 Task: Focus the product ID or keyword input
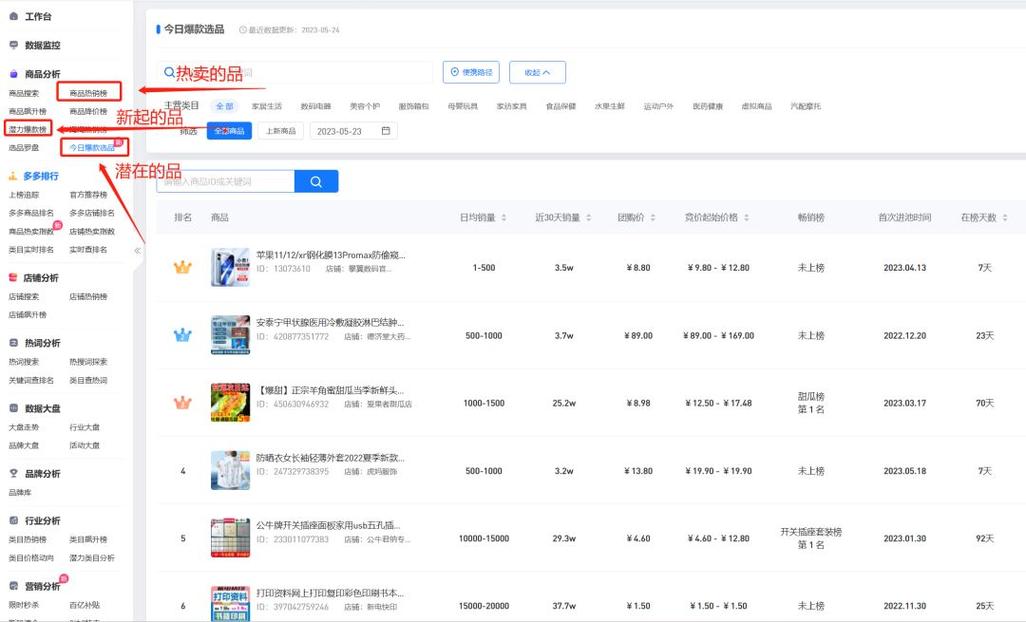click(225, 181)
